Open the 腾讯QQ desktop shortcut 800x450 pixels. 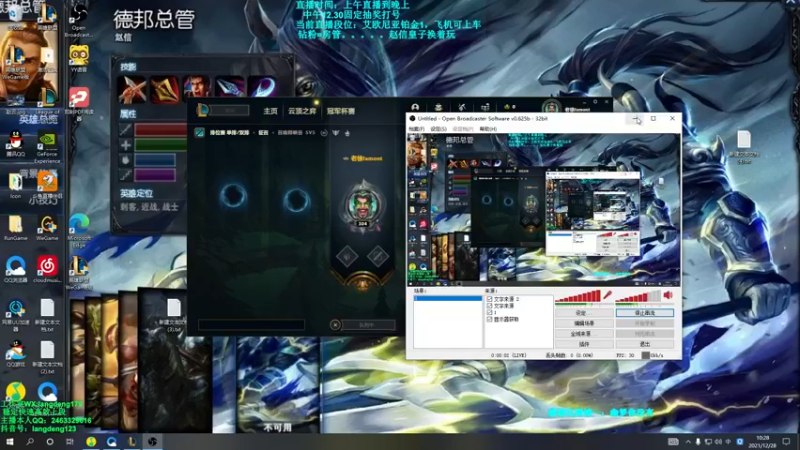(15, 144)
